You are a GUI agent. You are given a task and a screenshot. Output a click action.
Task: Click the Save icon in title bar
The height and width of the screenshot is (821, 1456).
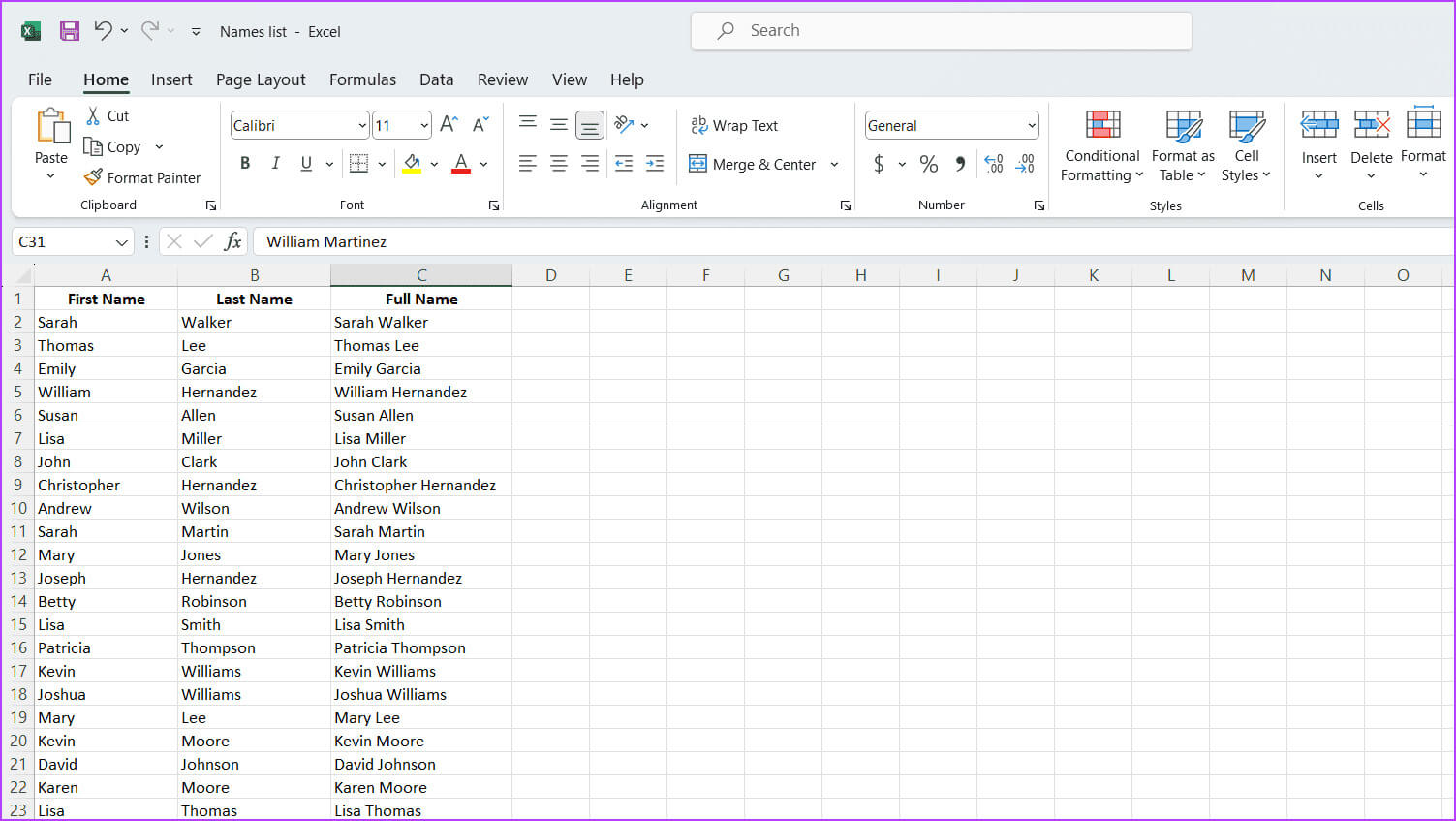coord(69,31)
